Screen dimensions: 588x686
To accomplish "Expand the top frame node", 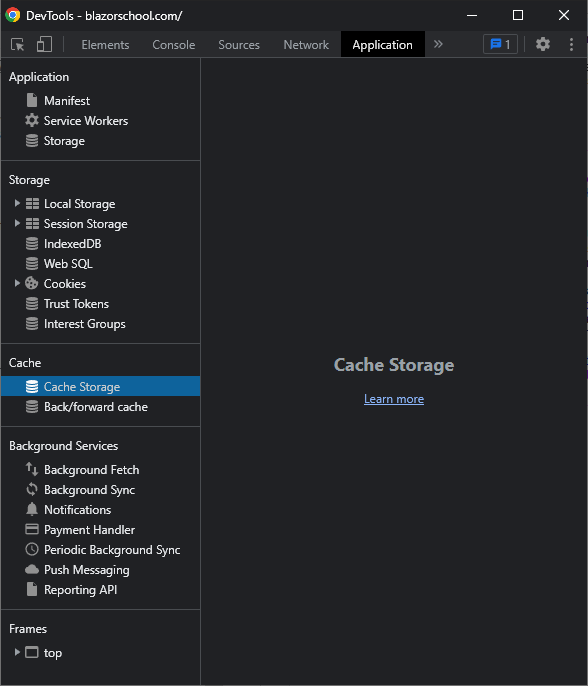I will [17, 652].
